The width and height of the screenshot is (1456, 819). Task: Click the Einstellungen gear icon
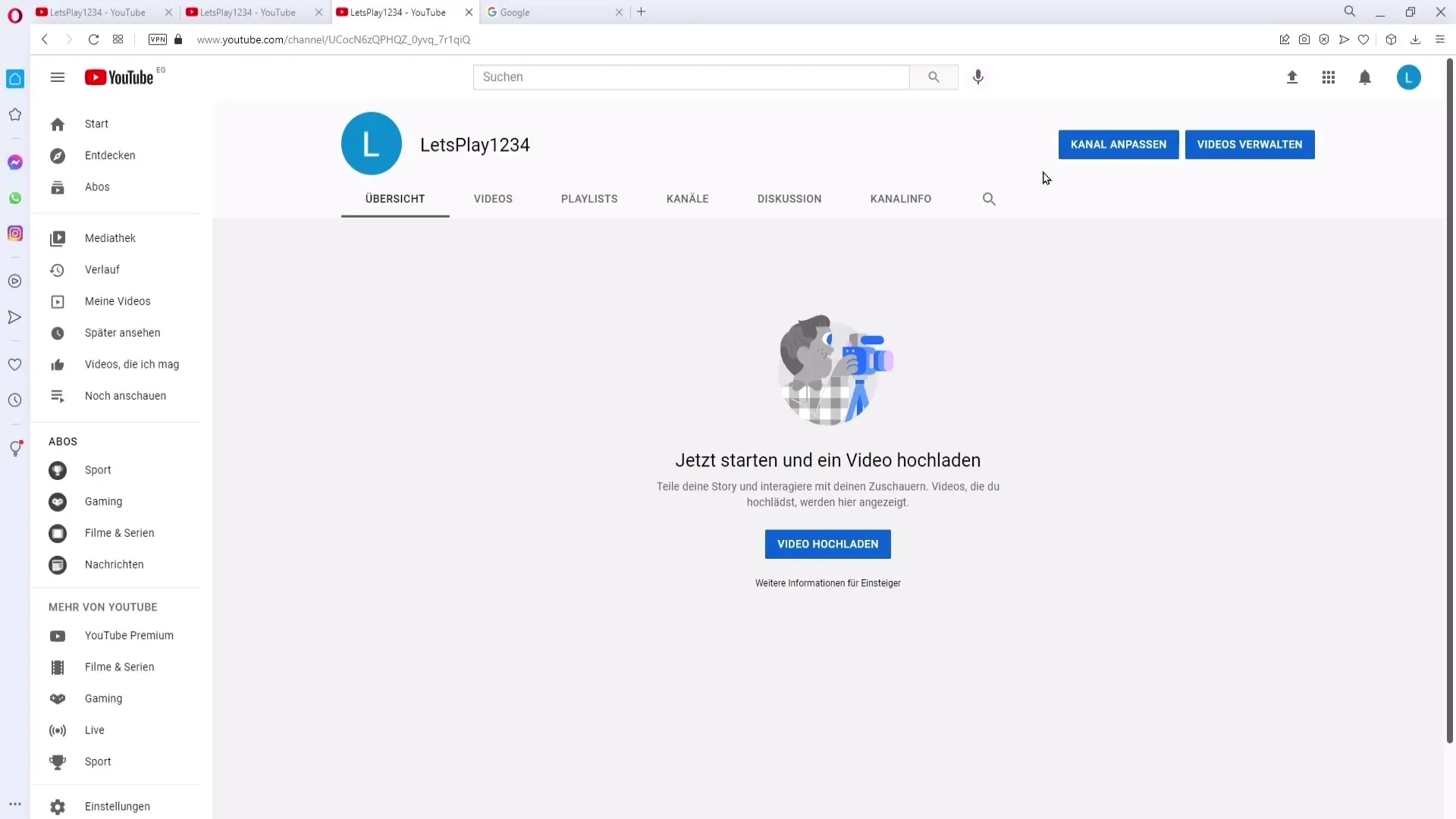click(x=57, y=806)
